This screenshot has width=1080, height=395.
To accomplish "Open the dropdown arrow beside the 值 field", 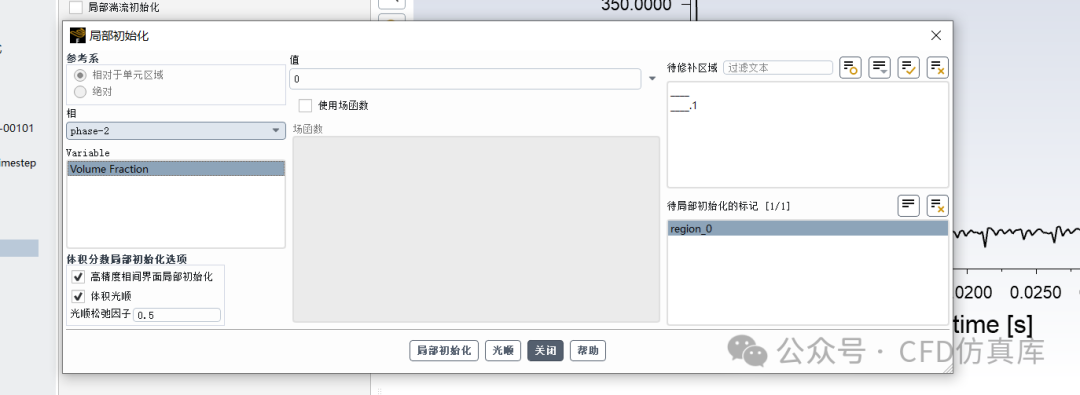I will pos(652,79).
